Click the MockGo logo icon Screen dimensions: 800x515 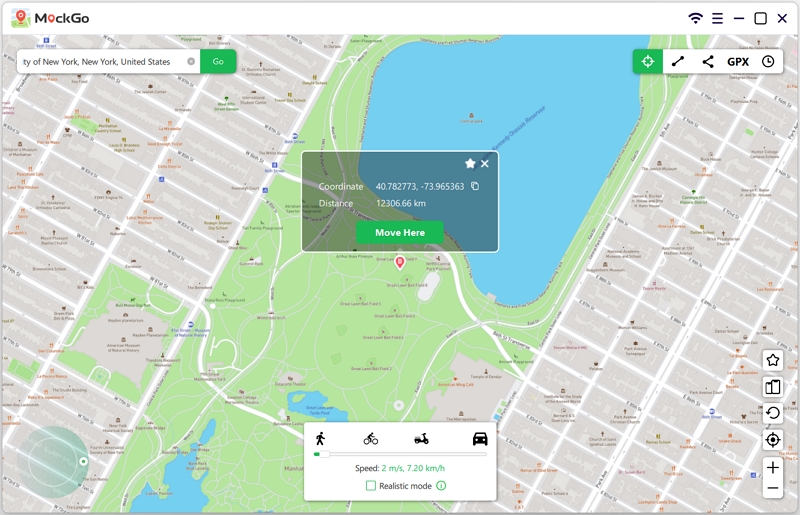20,18
